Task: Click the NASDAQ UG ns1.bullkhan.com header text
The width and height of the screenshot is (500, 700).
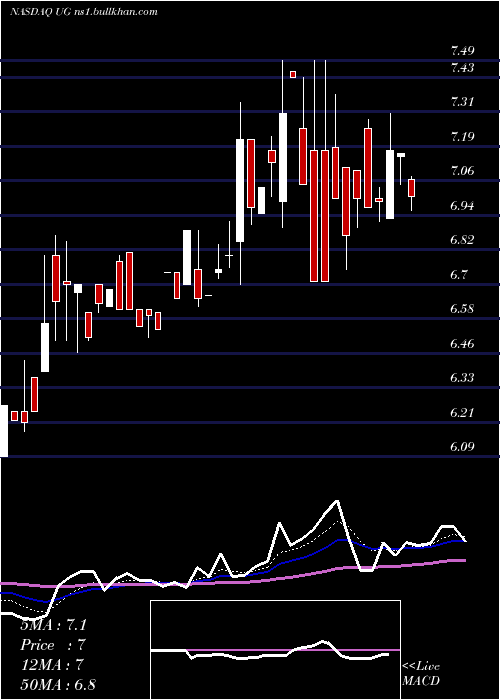Action: (x=84, y=12)
